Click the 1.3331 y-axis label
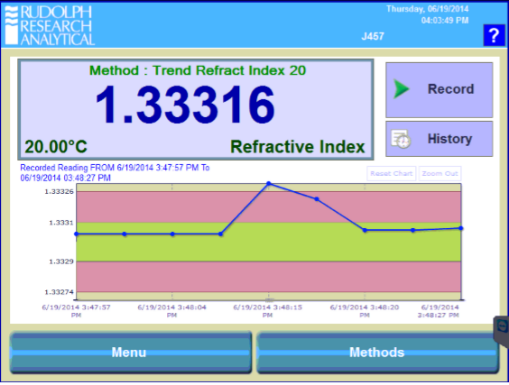 click(x=61, y=223)
